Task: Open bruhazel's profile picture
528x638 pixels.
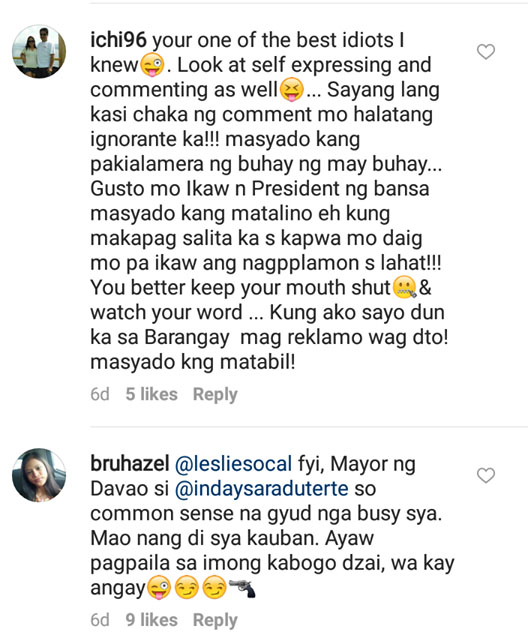Action: click(39, 475)
